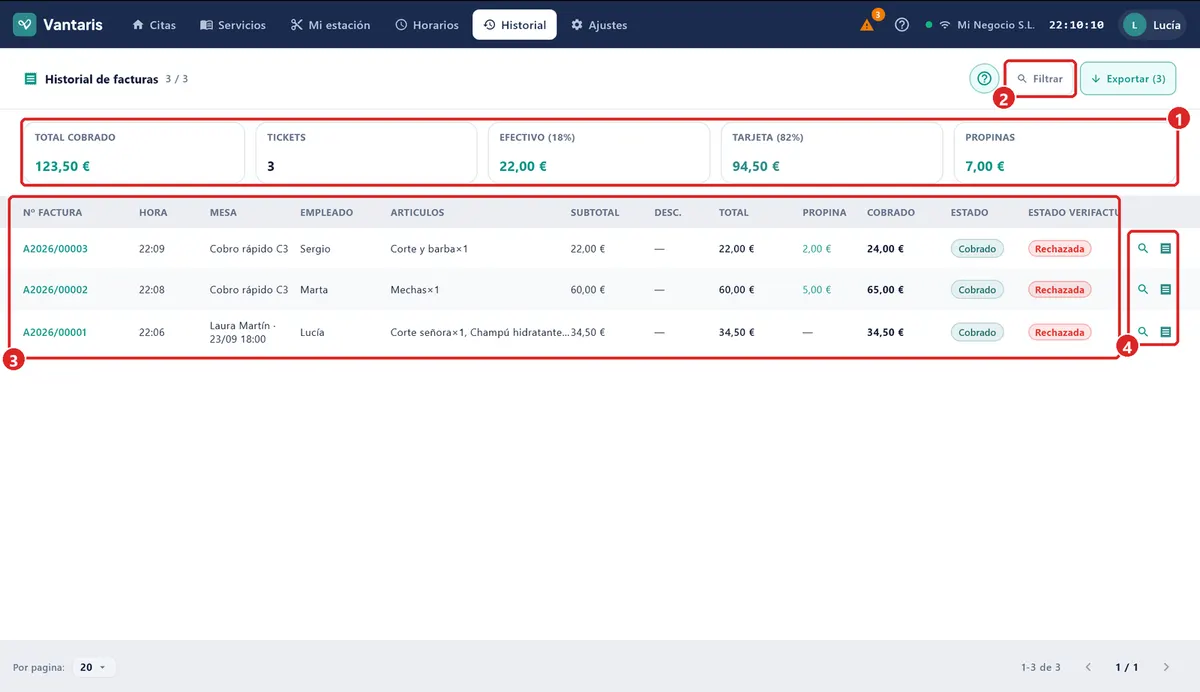Screen dimensions: 1200x692
Task: Click the SUBTOTAL column header
Action: [595, 213]
